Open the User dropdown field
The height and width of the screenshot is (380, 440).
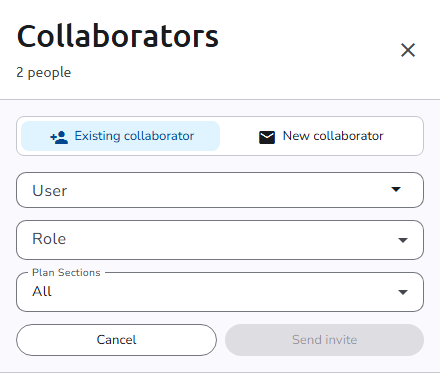point(220,190)
